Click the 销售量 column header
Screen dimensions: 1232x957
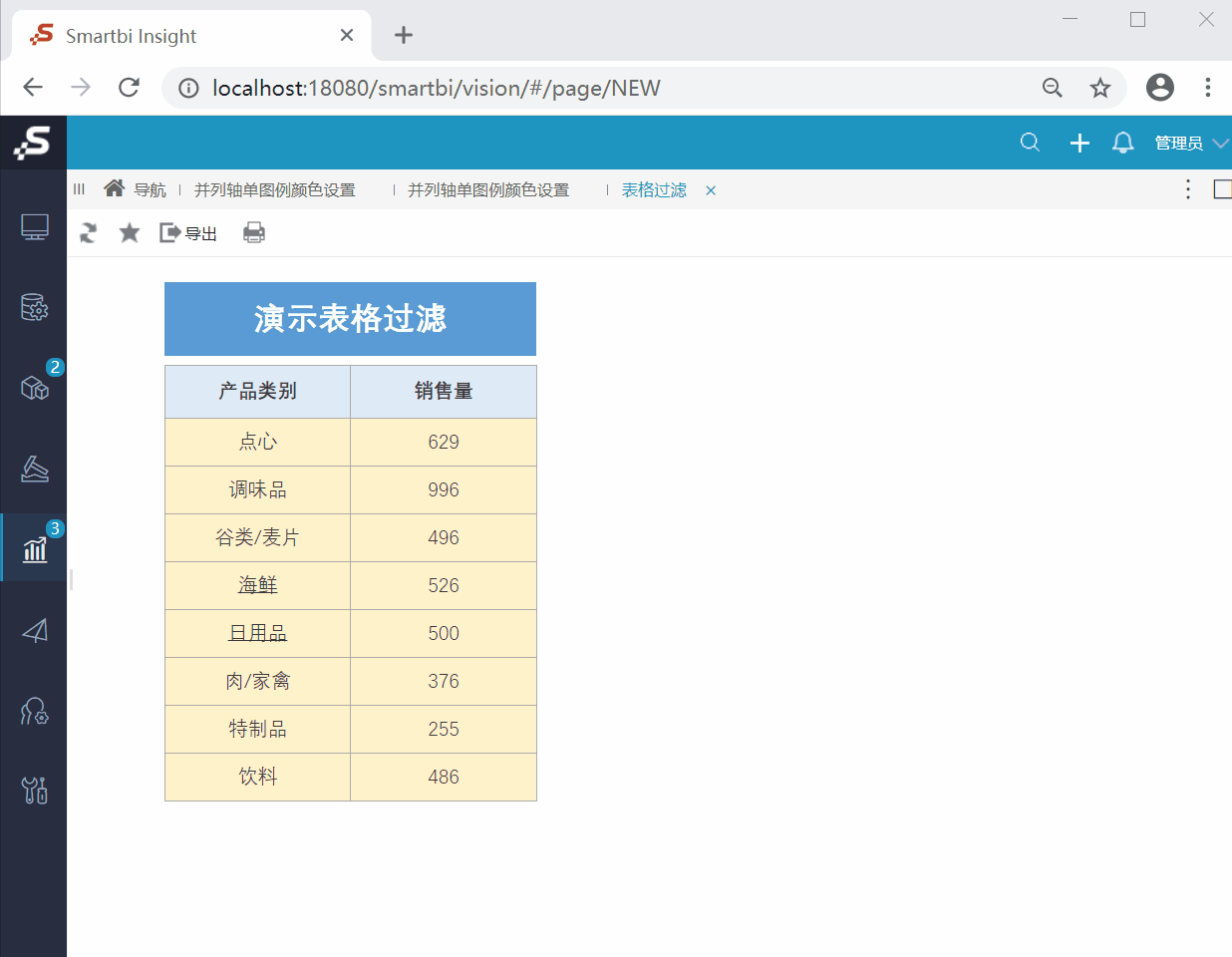444,392
